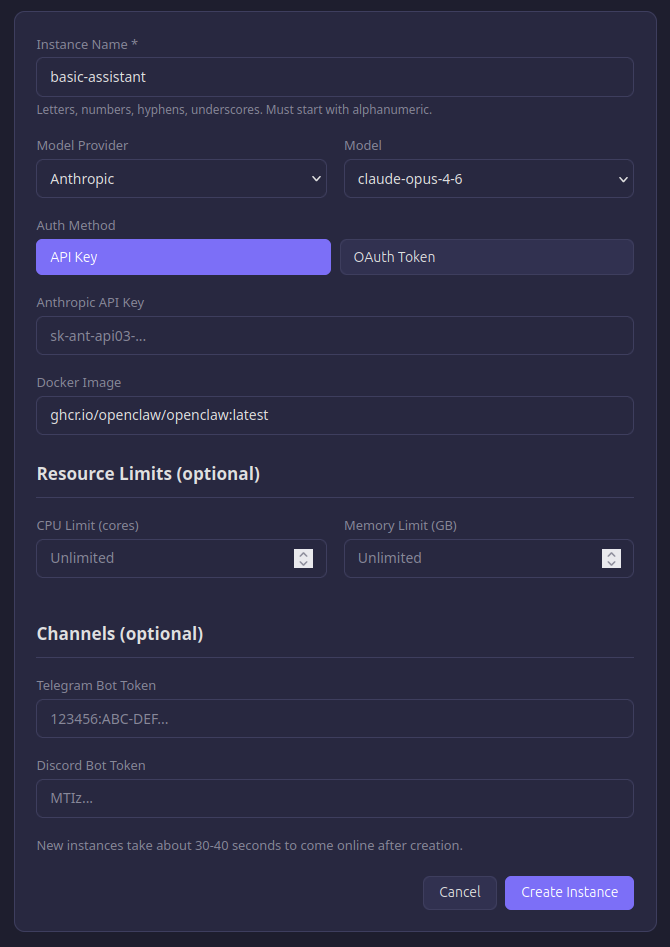Image resolution: width=670 pixels, height=947 pixels.
Task: Click the CPU Limit cores field
Action: point(160,558)
